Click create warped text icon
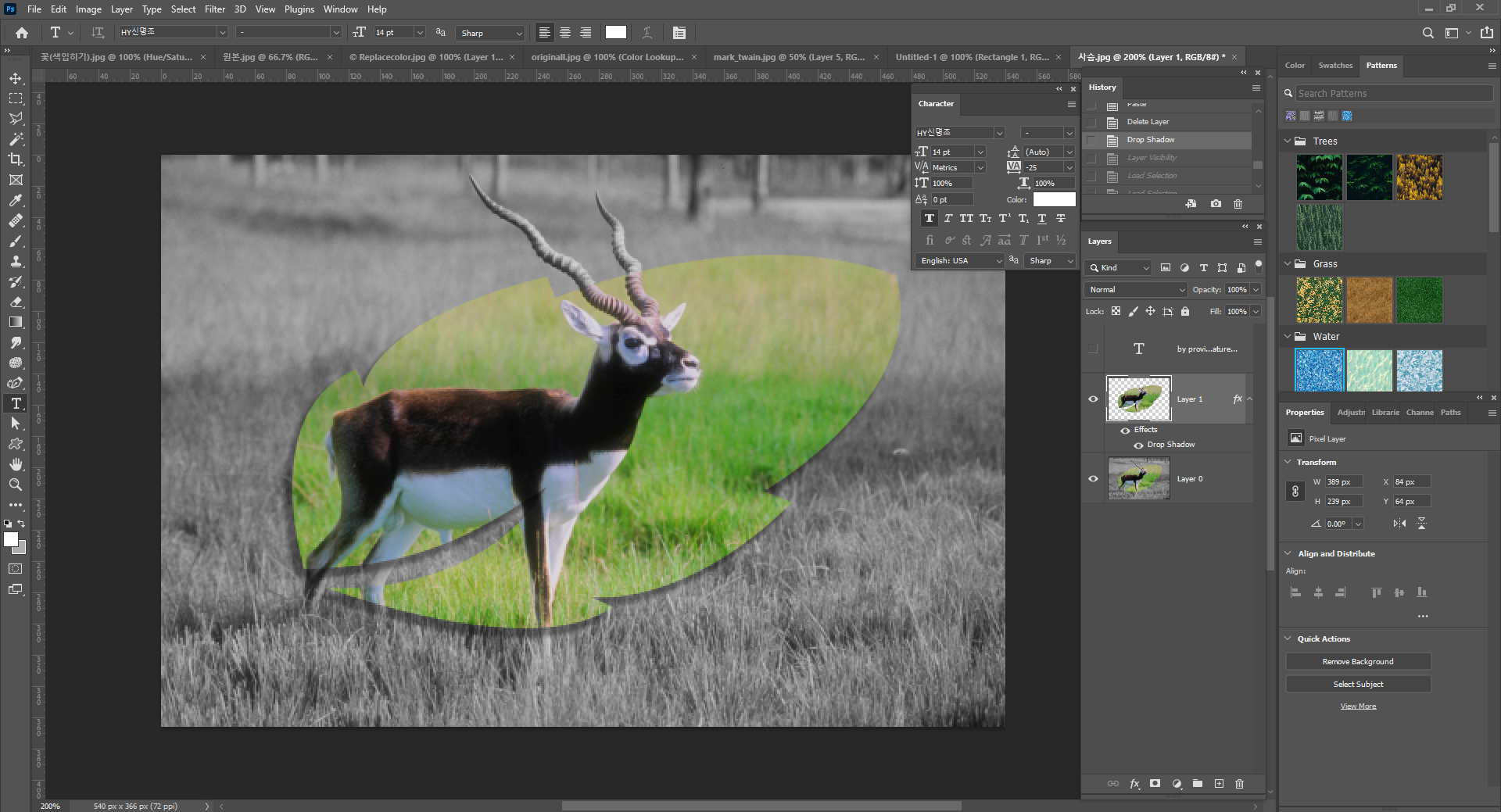1501x812 pixels. click(647, 33)
